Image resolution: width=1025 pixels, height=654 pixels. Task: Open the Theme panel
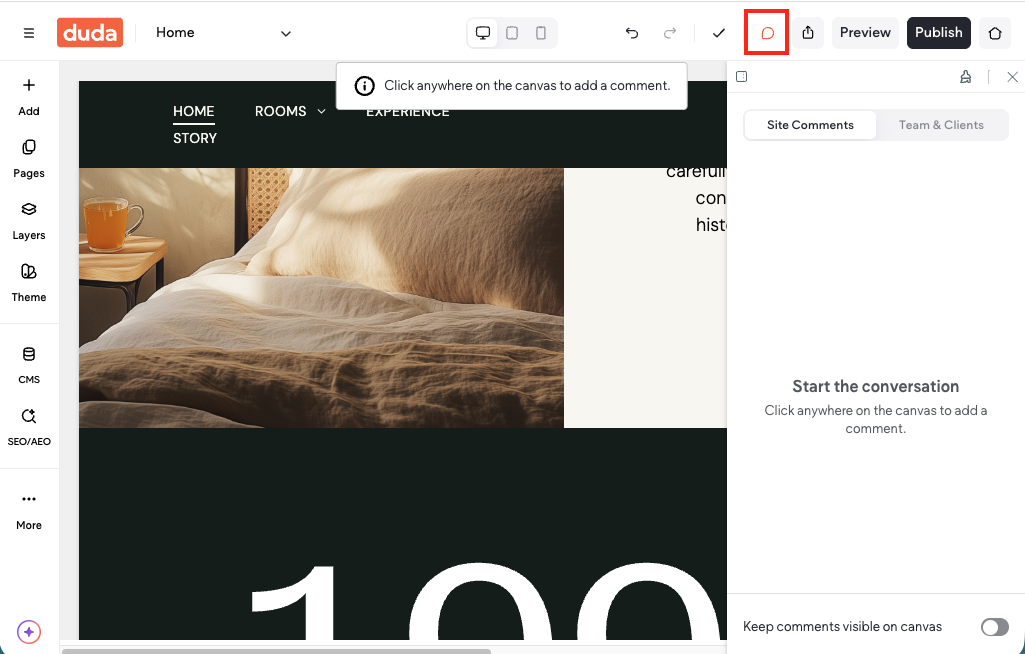click(29, 283)
